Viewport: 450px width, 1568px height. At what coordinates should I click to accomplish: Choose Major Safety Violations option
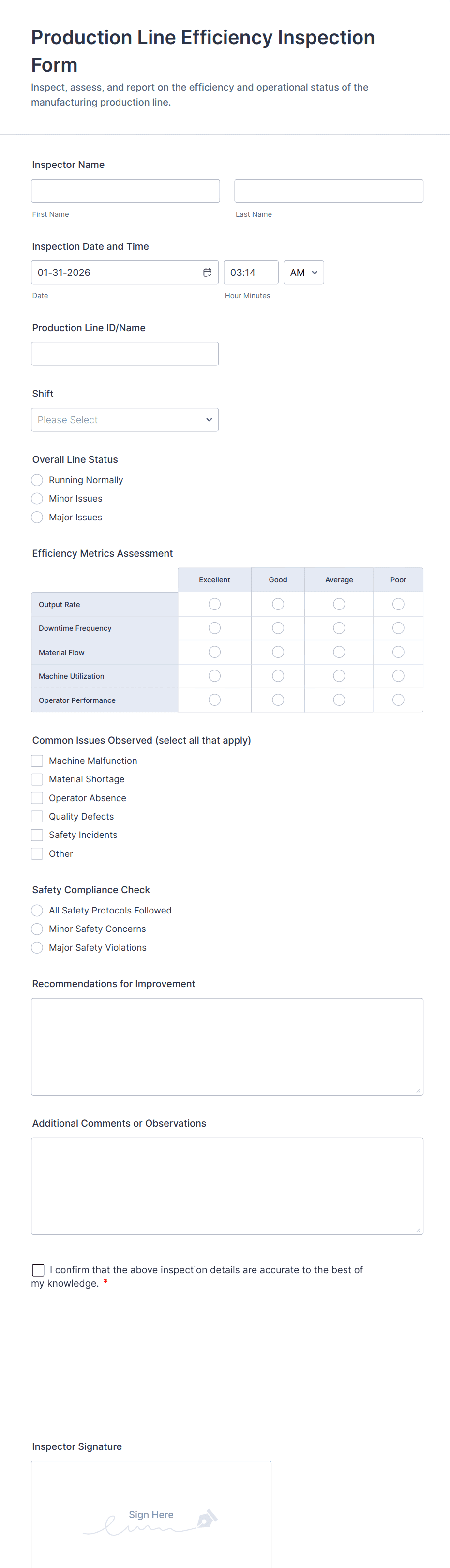[x=37, y=947]
